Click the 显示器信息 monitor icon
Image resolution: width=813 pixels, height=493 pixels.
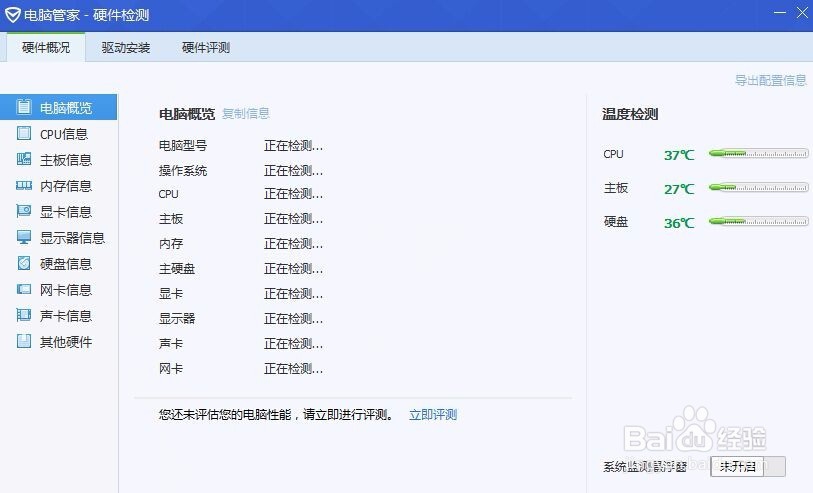pyautogui.click(x=24, y=237)
